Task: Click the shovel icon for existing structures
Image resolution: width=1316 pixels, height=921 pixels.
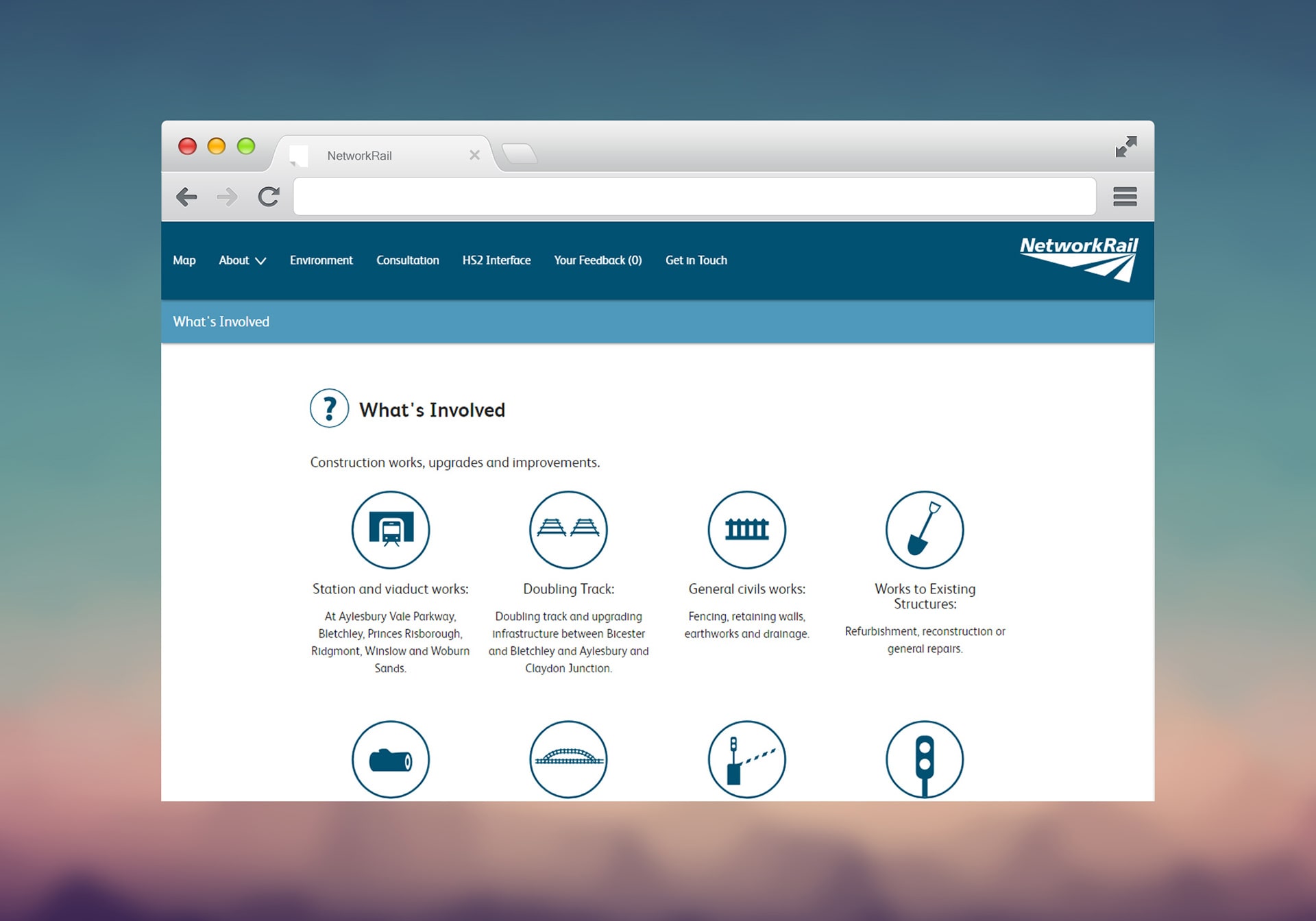Action: pos(924,530)
